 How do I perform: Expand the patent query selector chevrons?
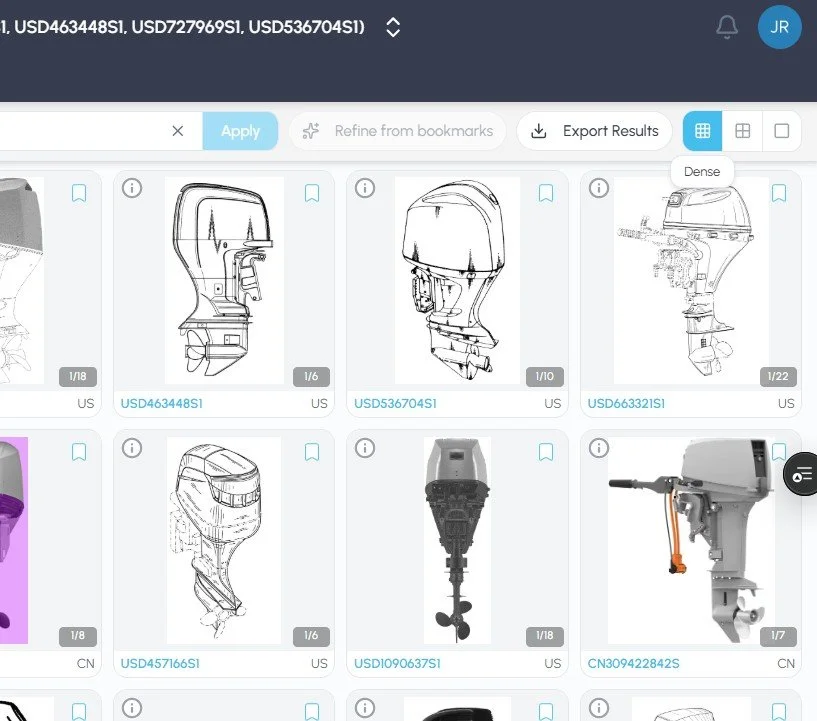393,27
